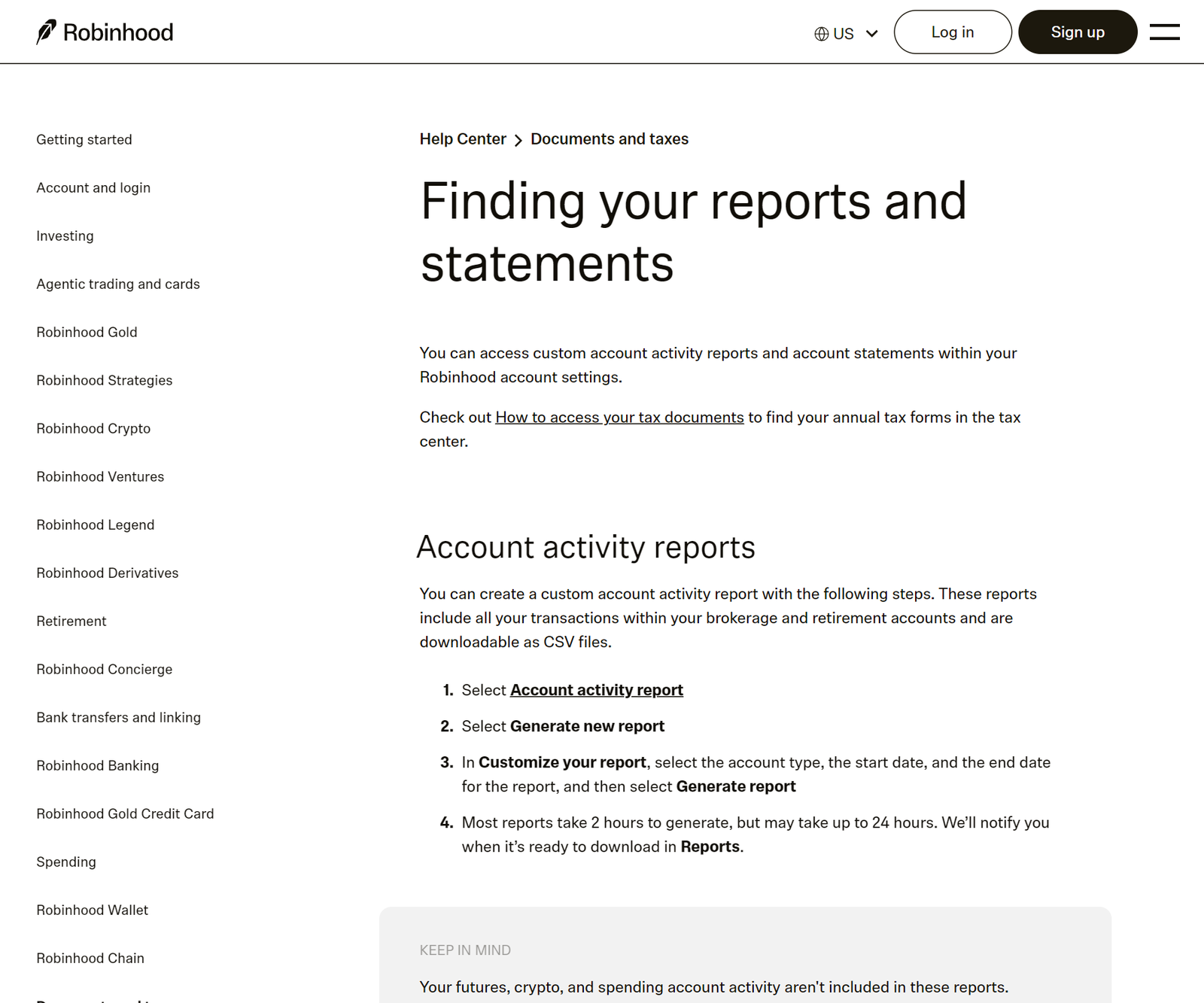Open Robinhood Concierge sidebar topic

[x=105, y=670]
